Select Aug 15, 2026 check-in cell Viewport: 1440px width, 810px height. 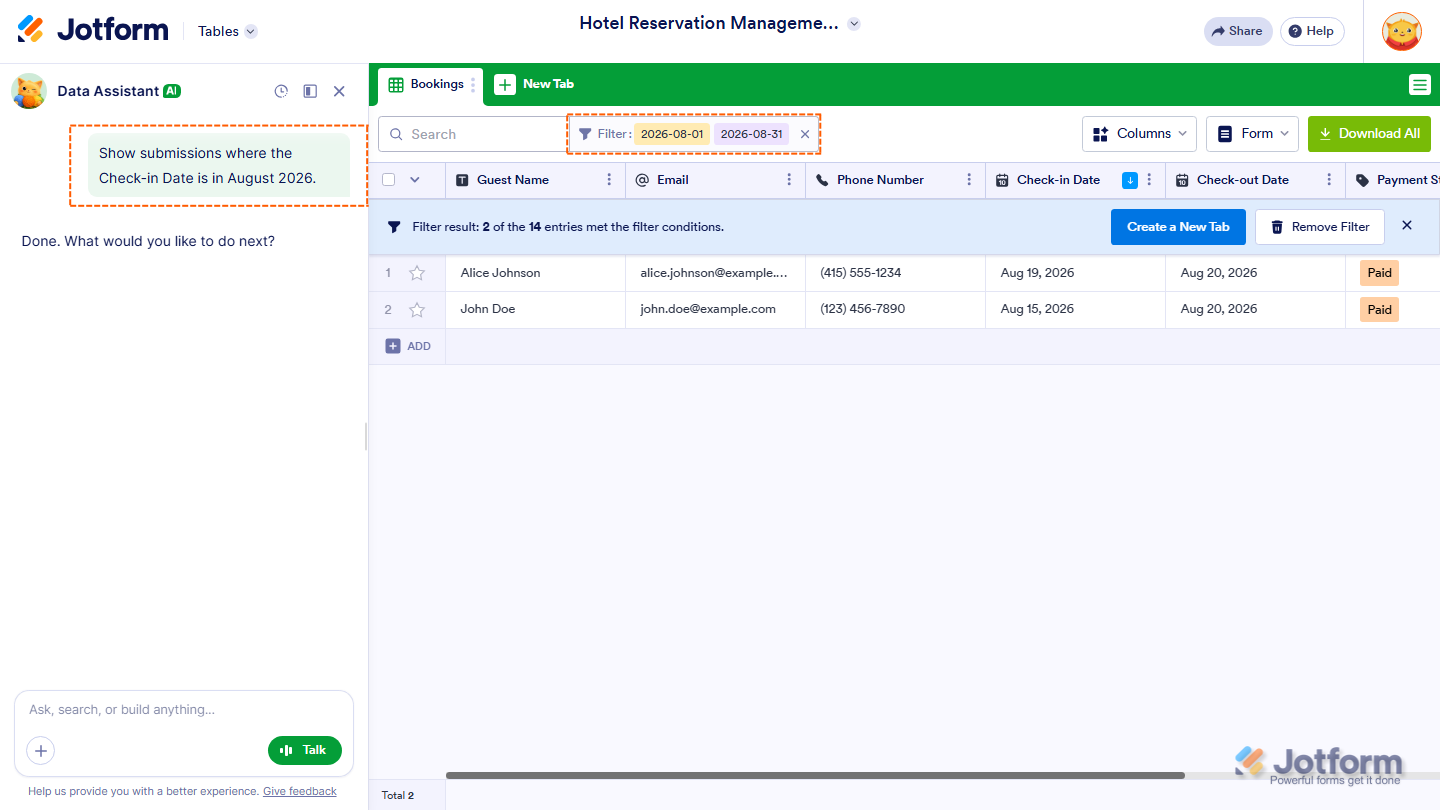[1075, 310]
